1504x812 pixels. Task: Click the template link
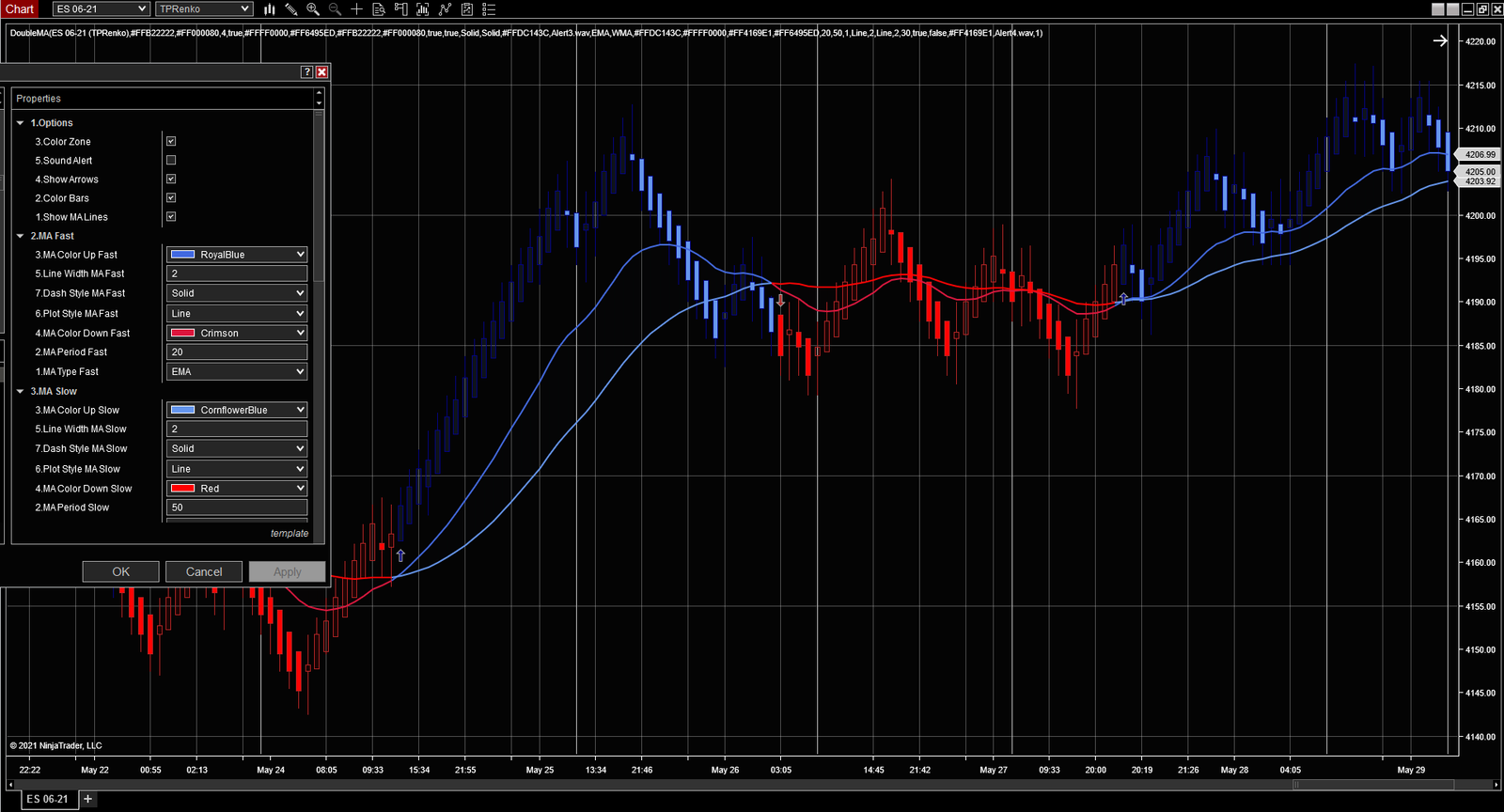pos(289,533)
